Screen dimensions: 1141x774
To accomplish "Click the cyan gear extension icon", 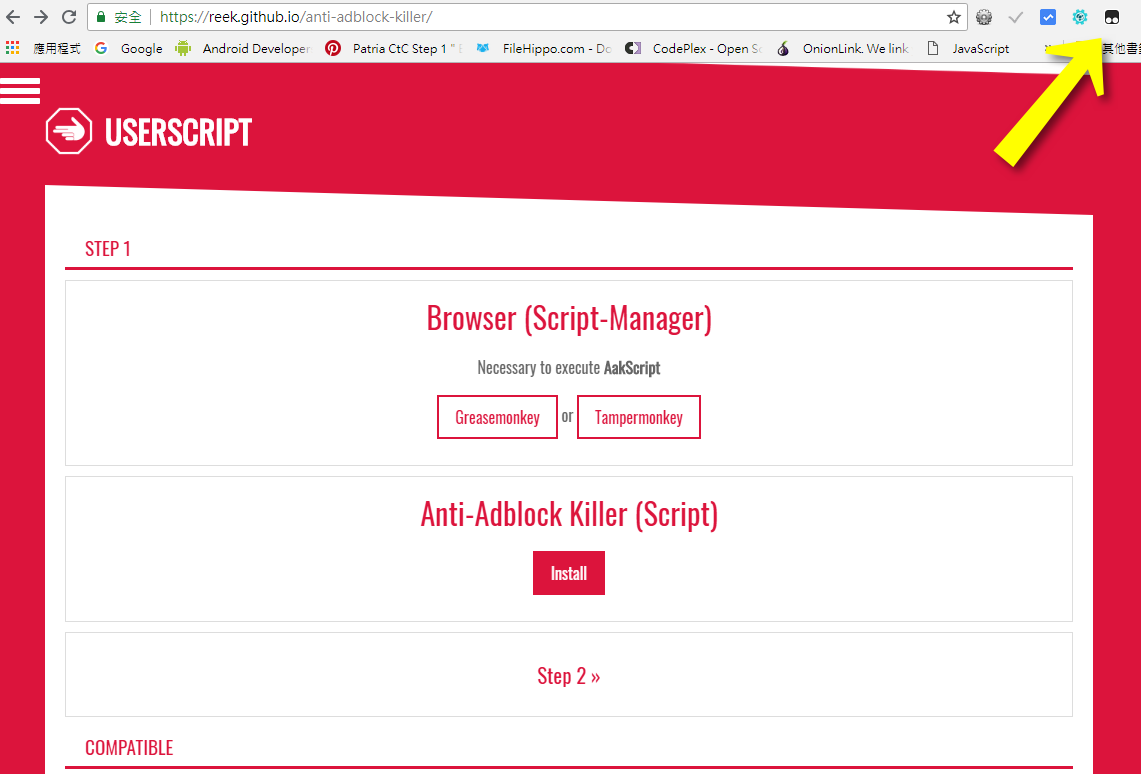I will (x=1080, y=17).
